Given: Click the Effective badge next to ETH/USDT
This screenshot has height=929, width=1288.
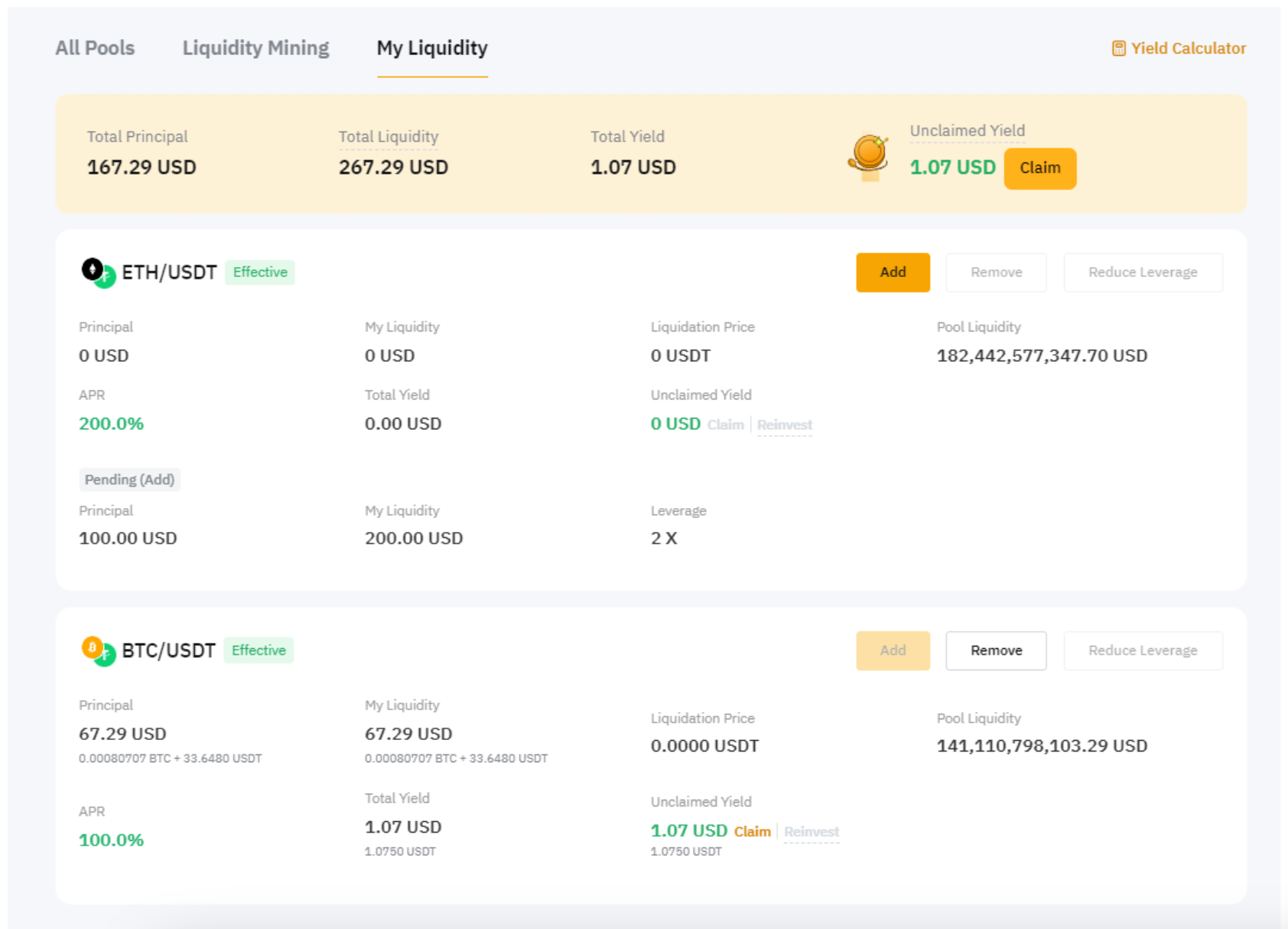Looking at the screenshot, I should pos(260,272).
